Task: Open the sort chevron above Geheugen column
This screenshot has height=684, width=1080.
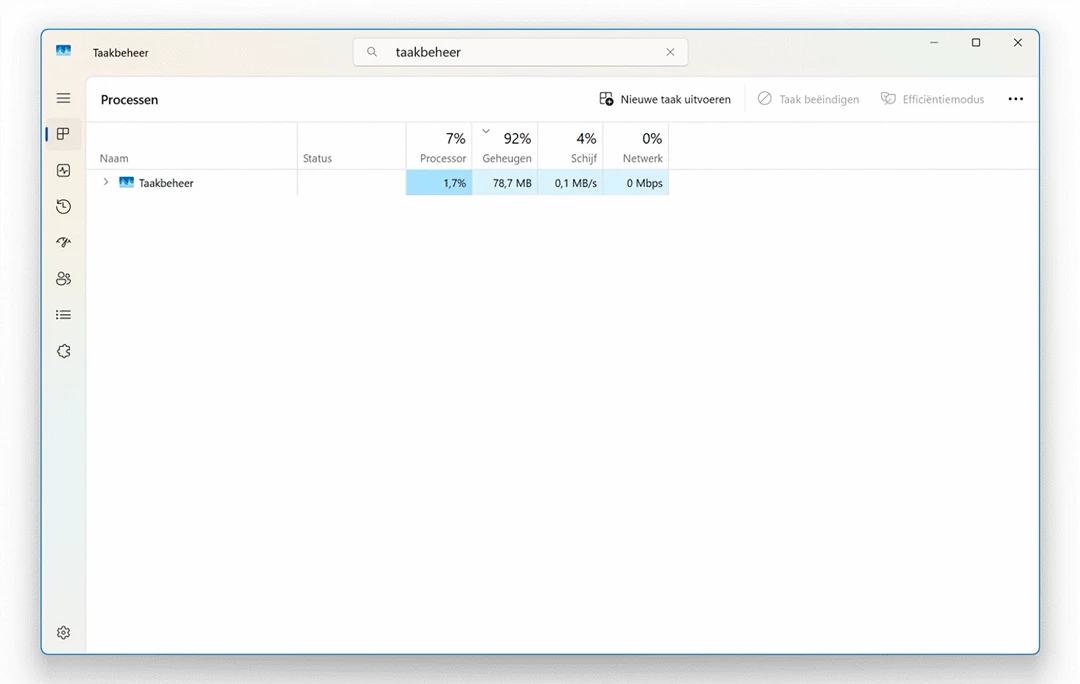Action: click(486, 131)
